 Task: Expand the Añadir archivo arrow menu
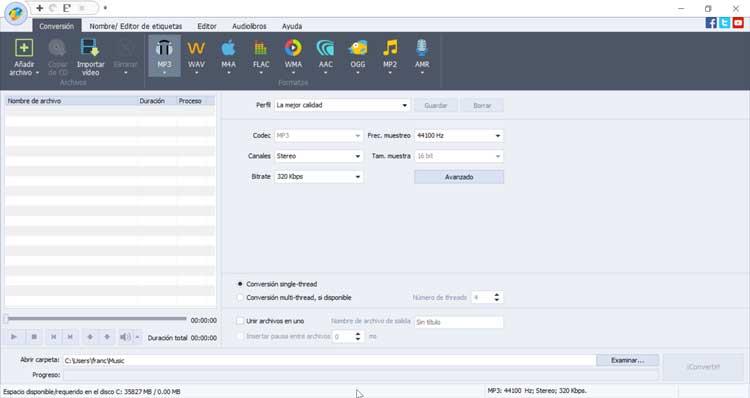pyautogui.click(x=37, y=73)
